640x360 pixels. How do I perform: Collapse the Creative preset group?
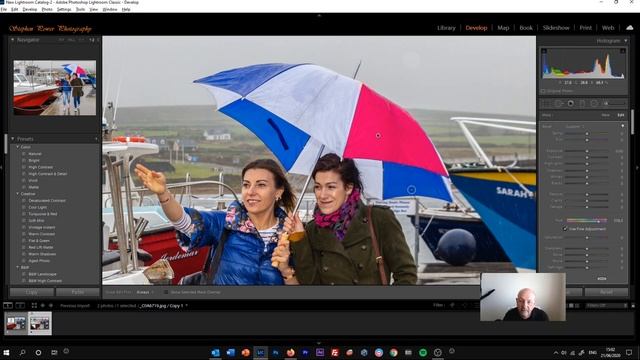click(18, 193)
